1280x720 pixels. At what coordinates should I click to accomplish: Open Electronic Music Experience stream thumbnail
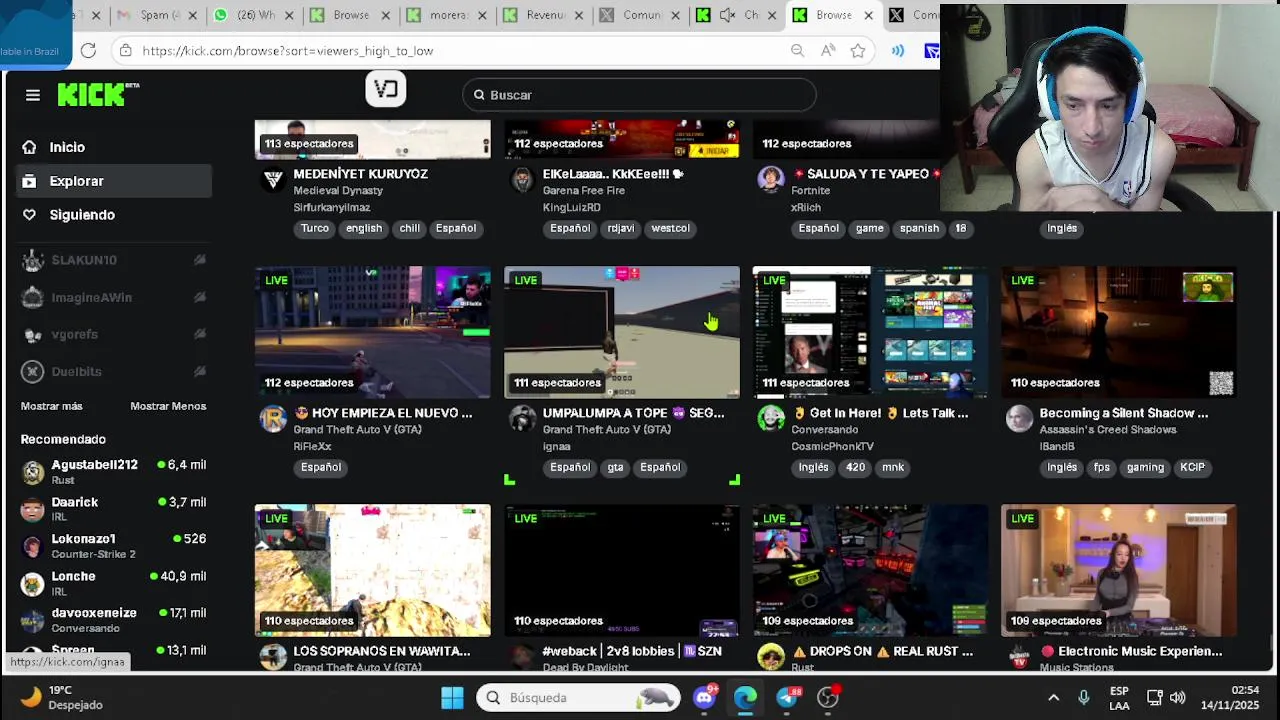[1119, 570]
